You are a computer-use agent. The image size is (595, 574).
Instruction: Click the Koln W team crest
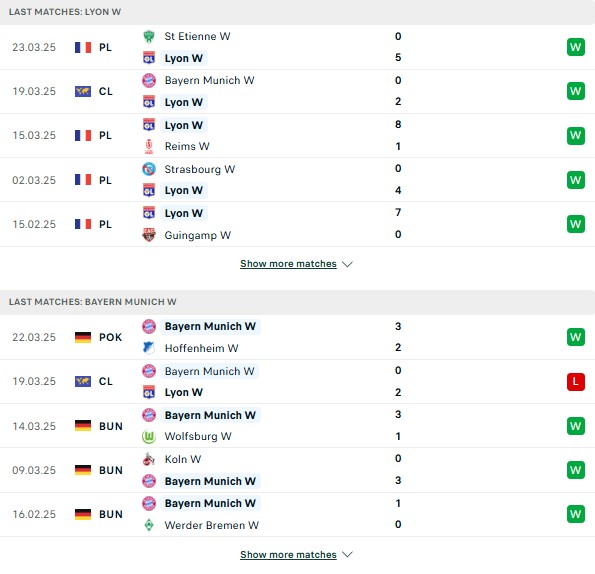[149, 459]
